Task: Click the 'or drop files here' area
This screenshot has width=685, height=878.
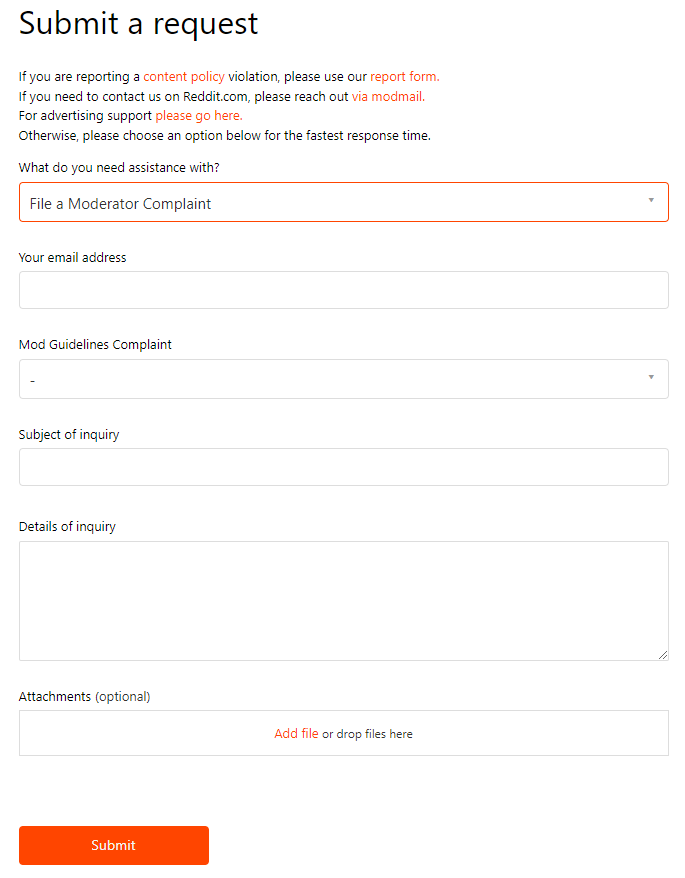Action: (x=367, y=734)
